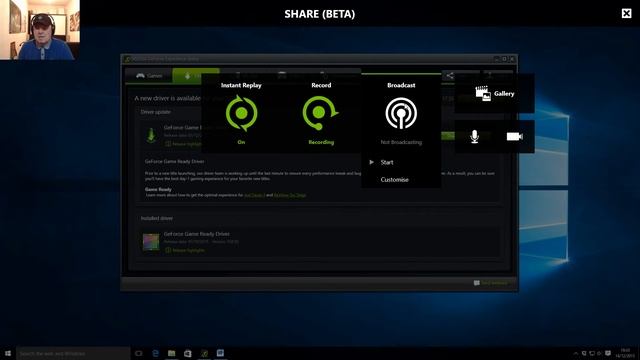Click the "Instant Replay" heading

point(241,85)
